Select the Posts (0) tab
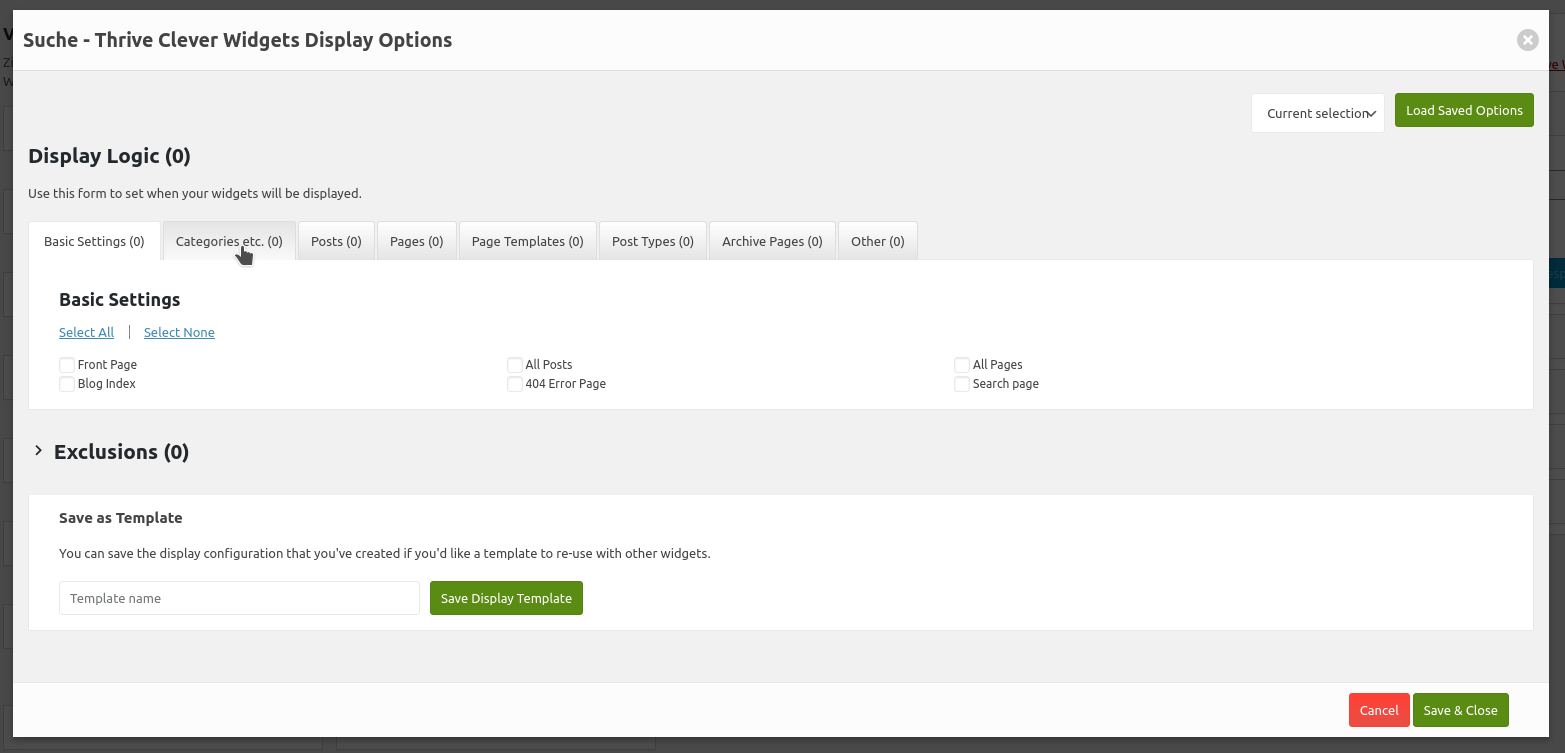 (x=336, y=241)
